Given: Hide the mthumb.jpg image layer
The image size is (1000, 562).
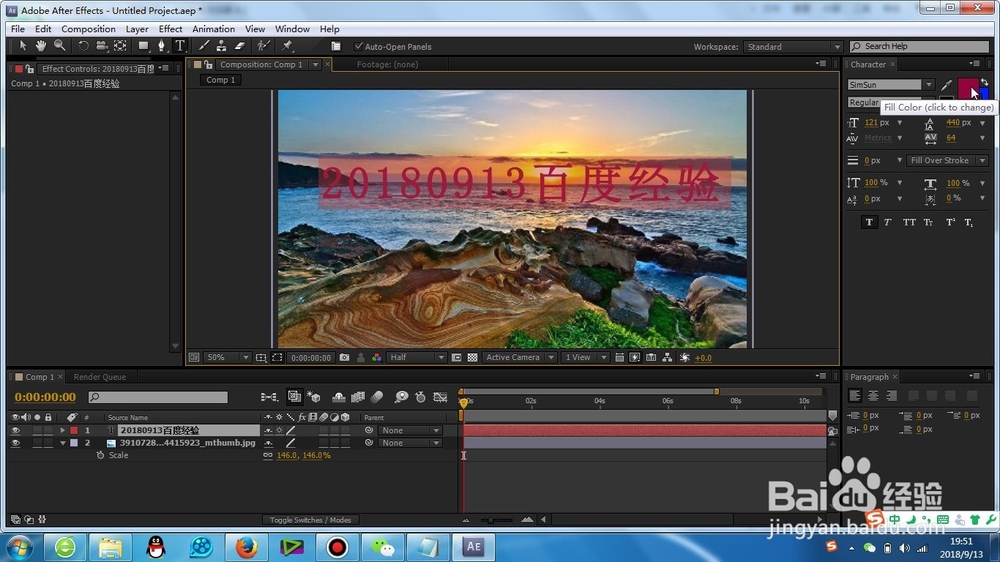Looking at the screenshot, I should (x=15, y=443).
